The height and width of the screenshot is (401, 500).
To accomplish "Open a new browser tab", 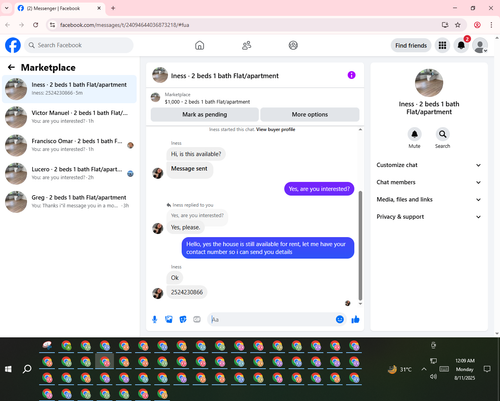I will point(113,8).
